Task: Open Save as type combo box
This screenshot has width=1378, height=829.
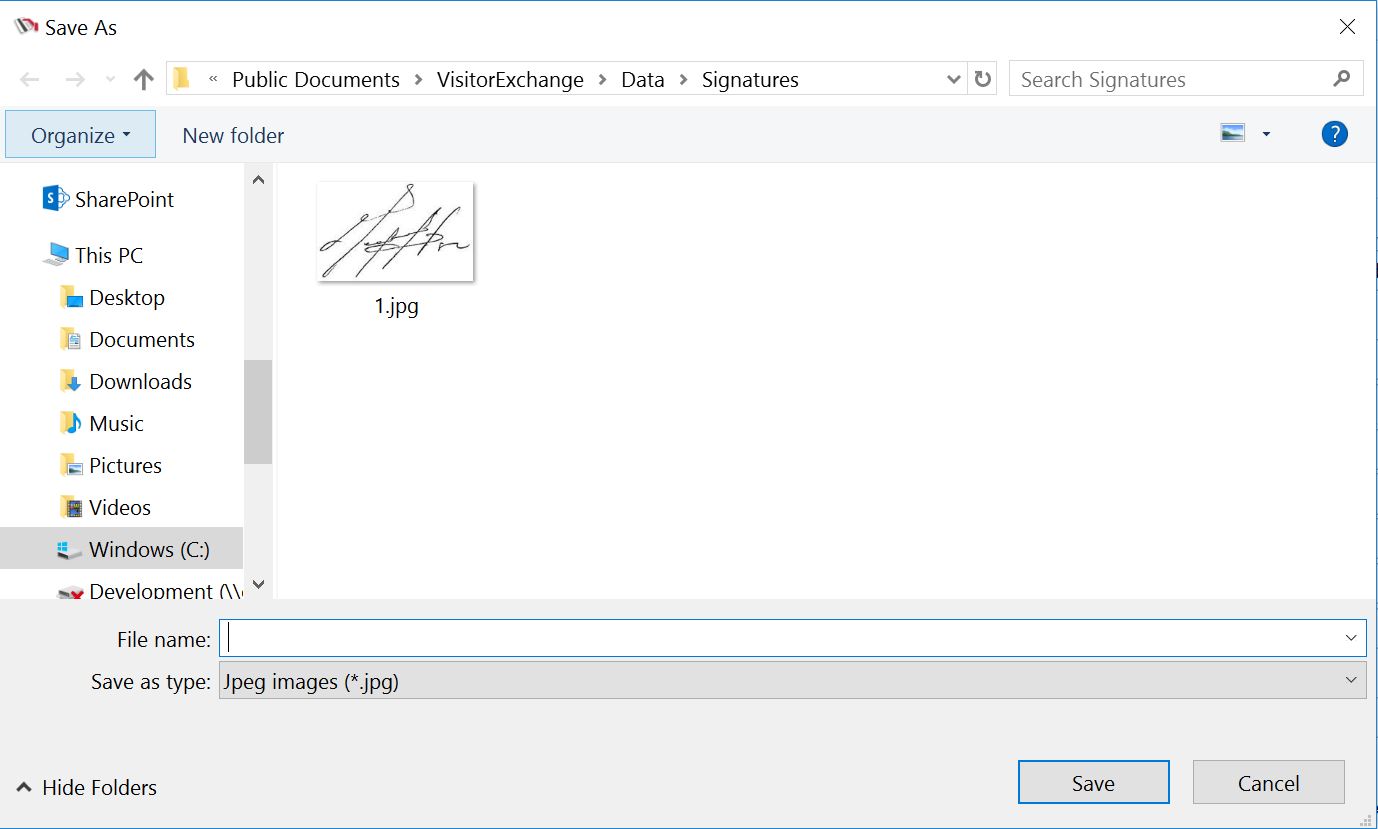Action: coord(793,681)
